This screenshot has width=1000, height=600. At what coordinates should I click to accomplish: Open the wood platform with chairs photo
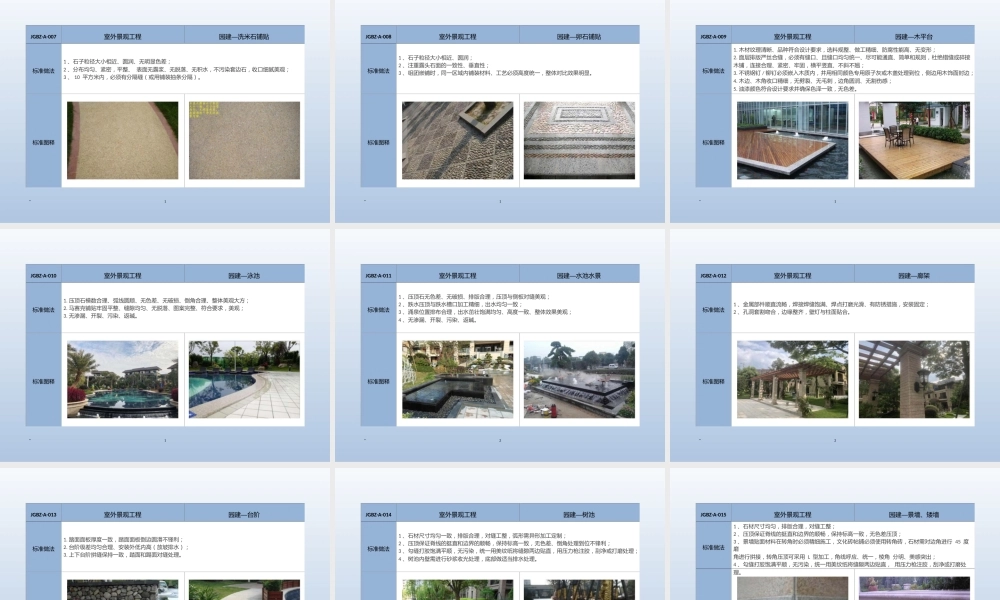pyautogui.click(x=915, y=140)
